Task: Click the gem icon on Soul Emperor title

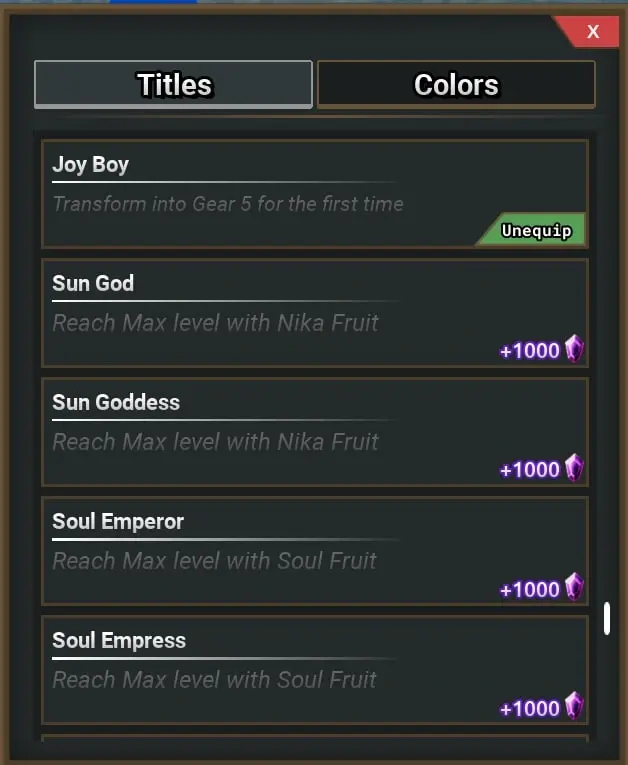Action: pyautogui.click(x=574, y=587)
